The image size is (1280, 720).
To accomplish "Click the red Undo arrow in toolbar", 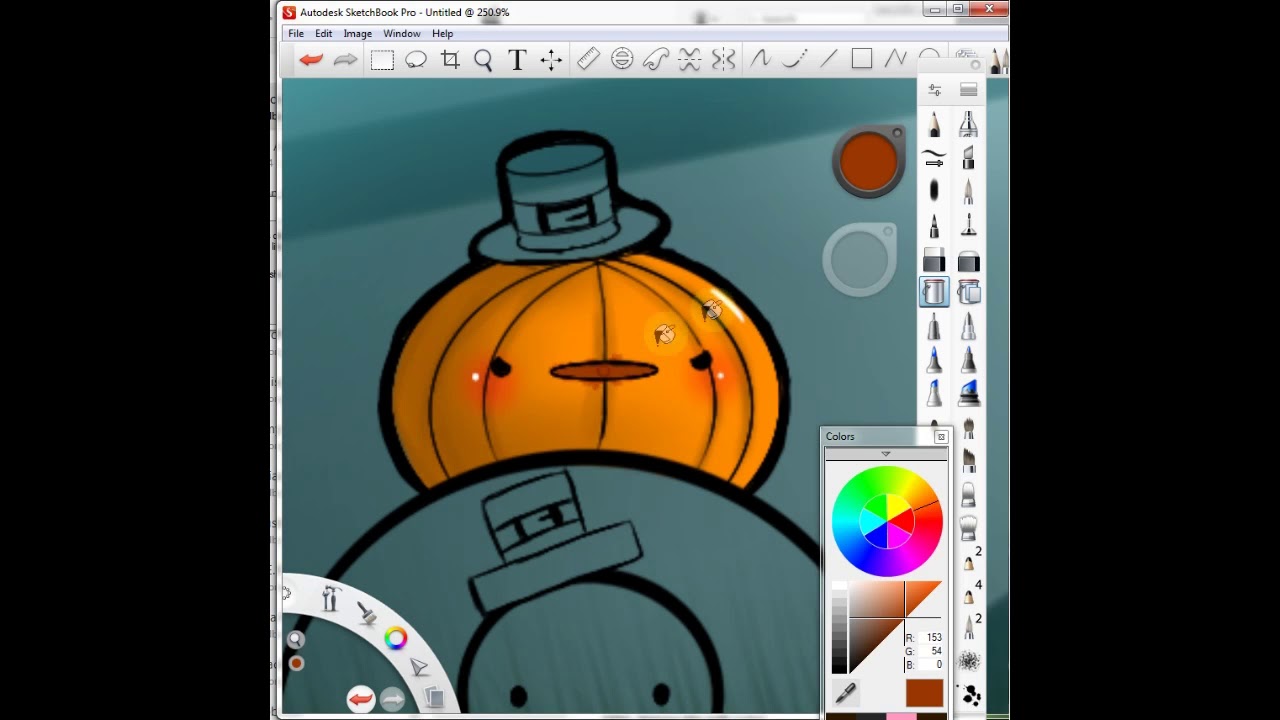I will (311, 60).
